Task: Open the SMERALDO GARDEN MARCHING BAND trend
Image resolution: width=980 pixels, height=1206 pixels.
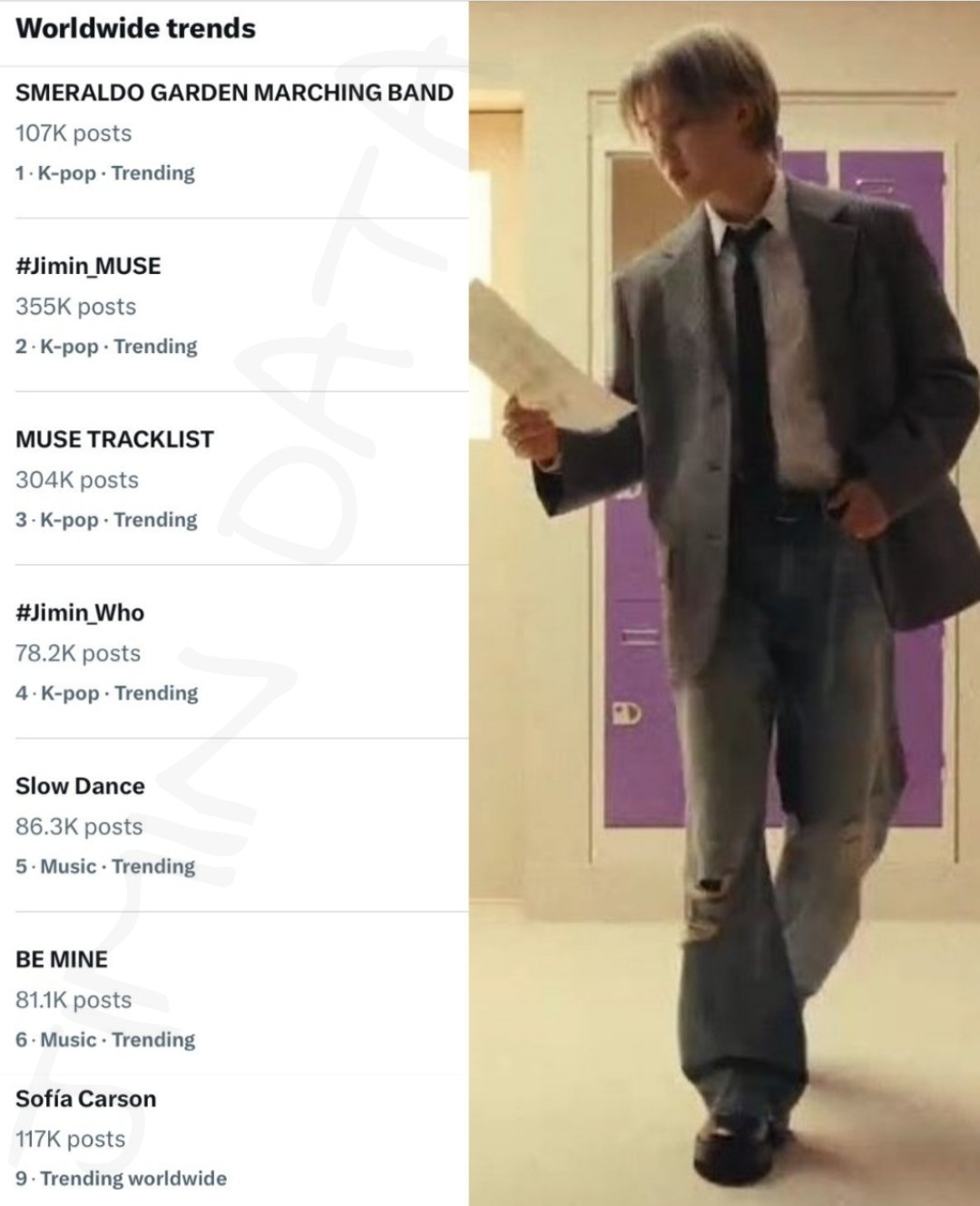Action: click(234, 93)
